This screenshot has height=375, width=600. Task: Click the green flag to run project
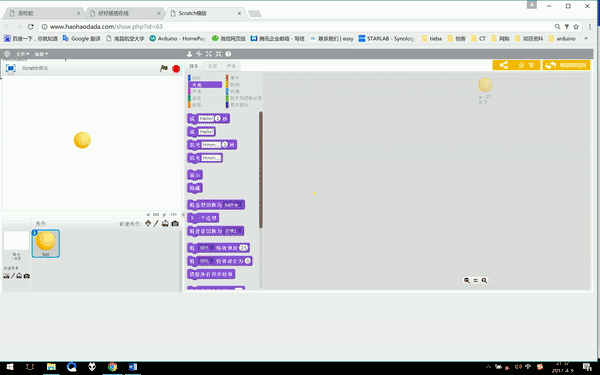click(x=164, y=68)
